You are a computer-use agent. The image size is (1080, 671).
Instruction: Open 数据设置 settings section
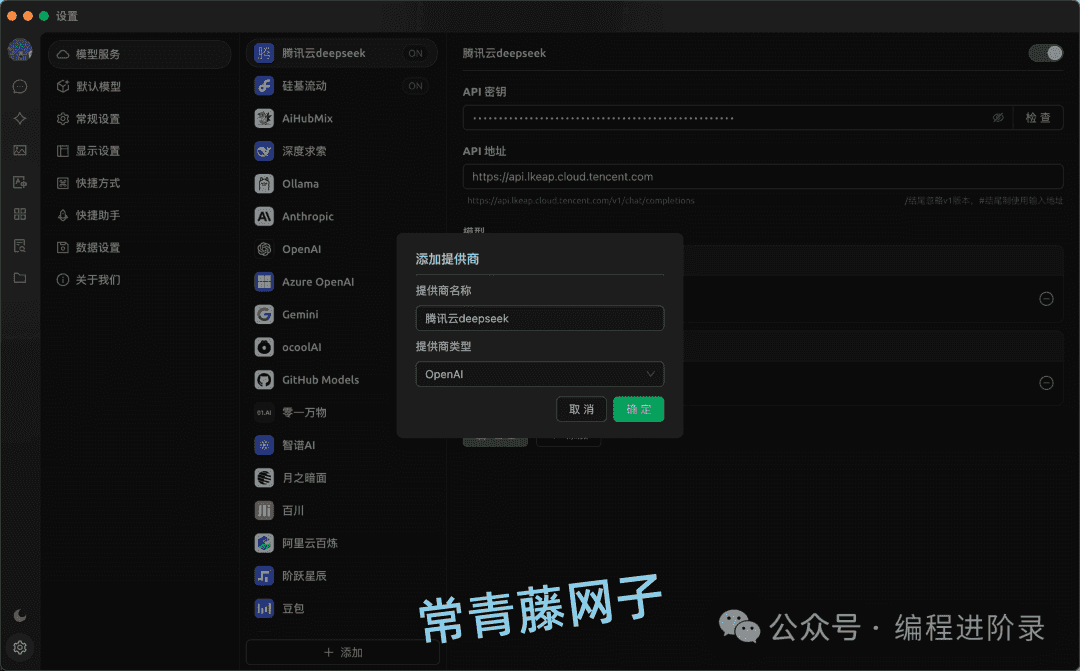[139, 247]
